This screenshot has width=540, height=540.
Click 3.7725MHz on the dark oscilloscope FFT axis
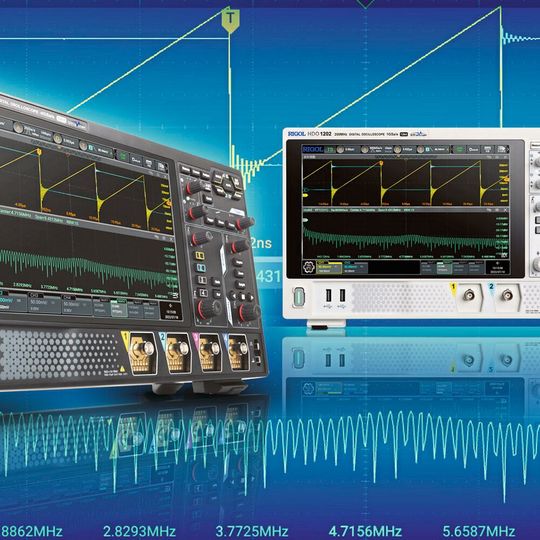click(x=49, y=287)
